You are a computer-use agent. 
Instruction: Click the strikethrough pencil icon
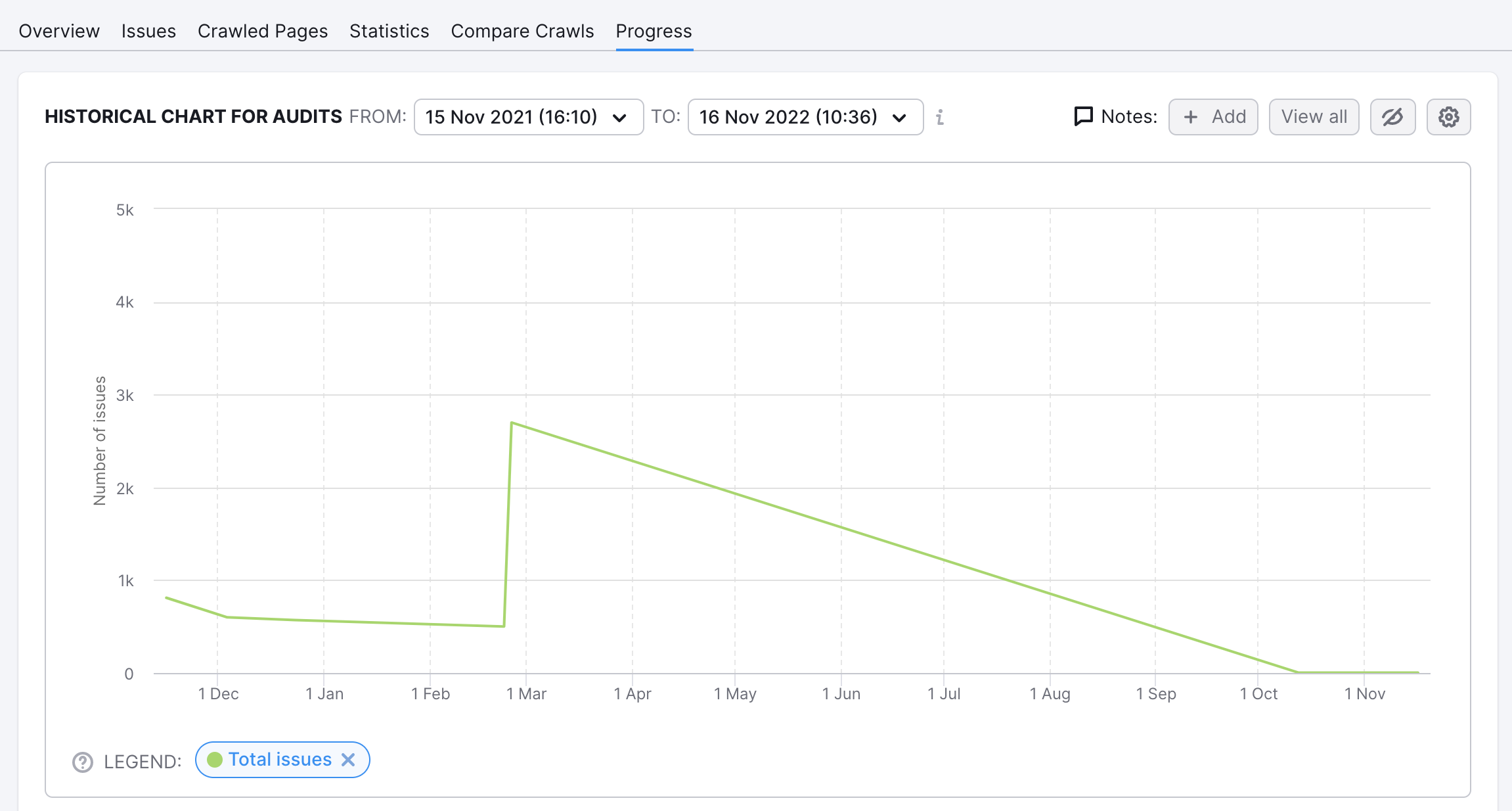pos(1393,117)
